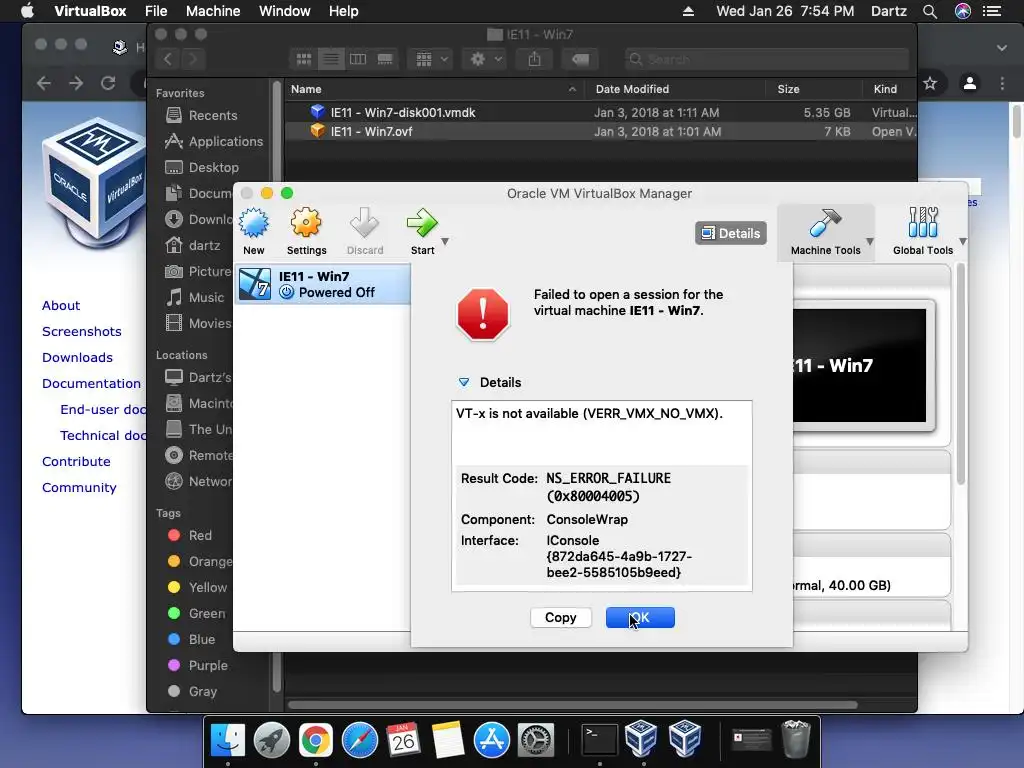Open Terminal from the Dock
The width and height of the screenshot is (1024, 768).
(x=600, y=741)
